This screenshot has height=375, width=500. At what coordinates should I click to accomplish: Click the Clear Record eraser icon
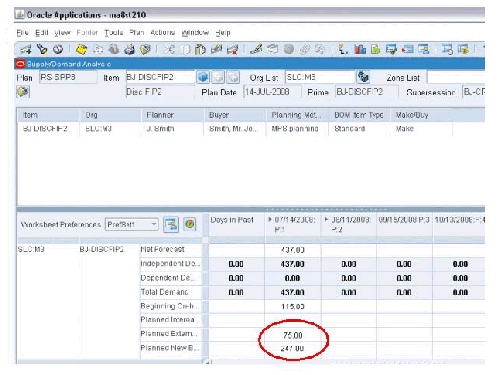click(x=216, y=50)
